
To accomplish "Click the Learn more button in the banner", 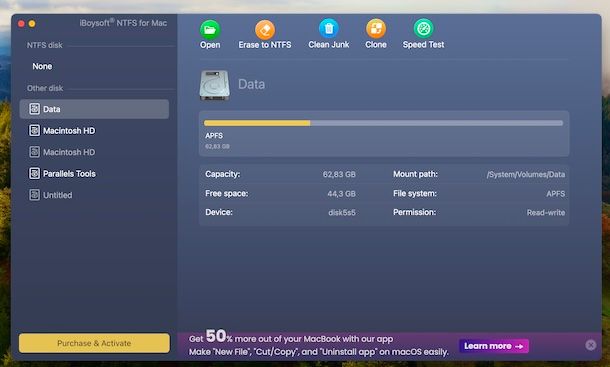I will 494,346.
